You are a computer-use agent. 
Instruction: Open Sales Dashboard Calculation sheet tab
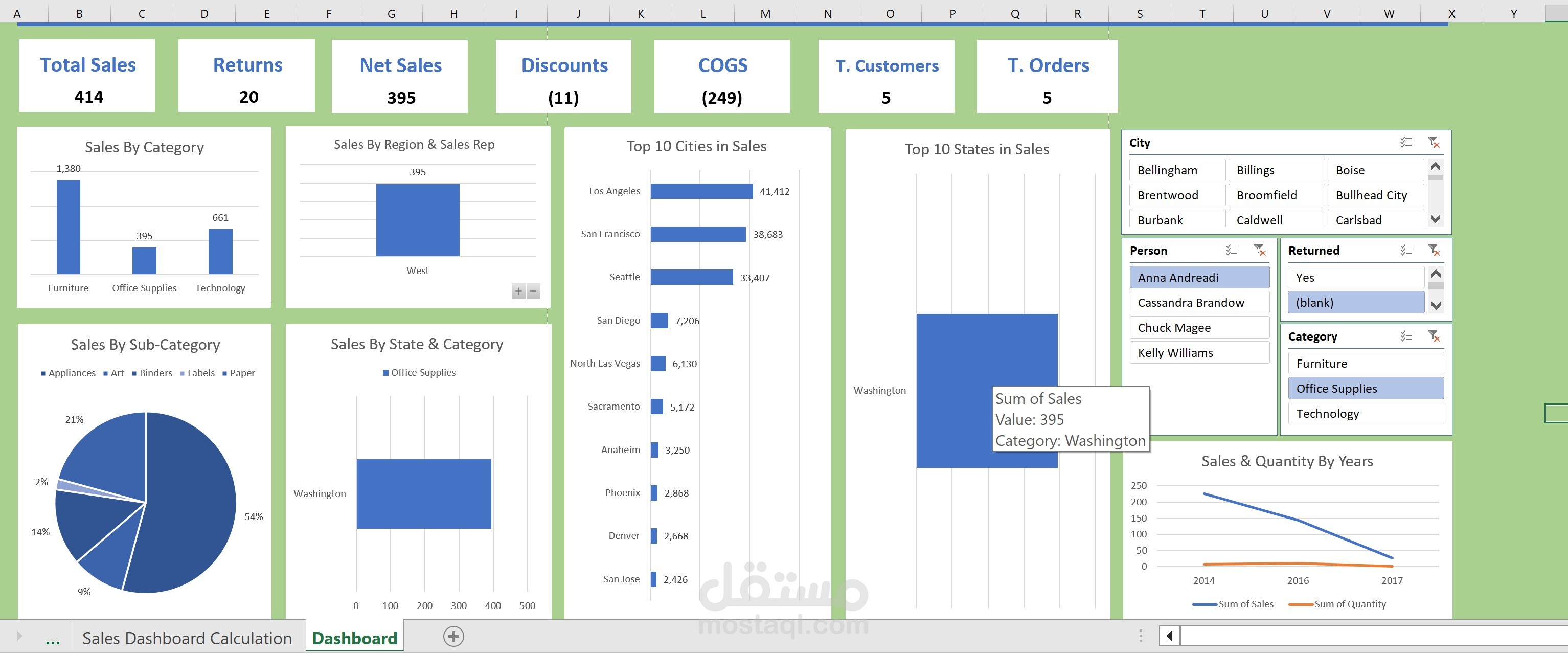pyautogui.click(x=187, y=638)
